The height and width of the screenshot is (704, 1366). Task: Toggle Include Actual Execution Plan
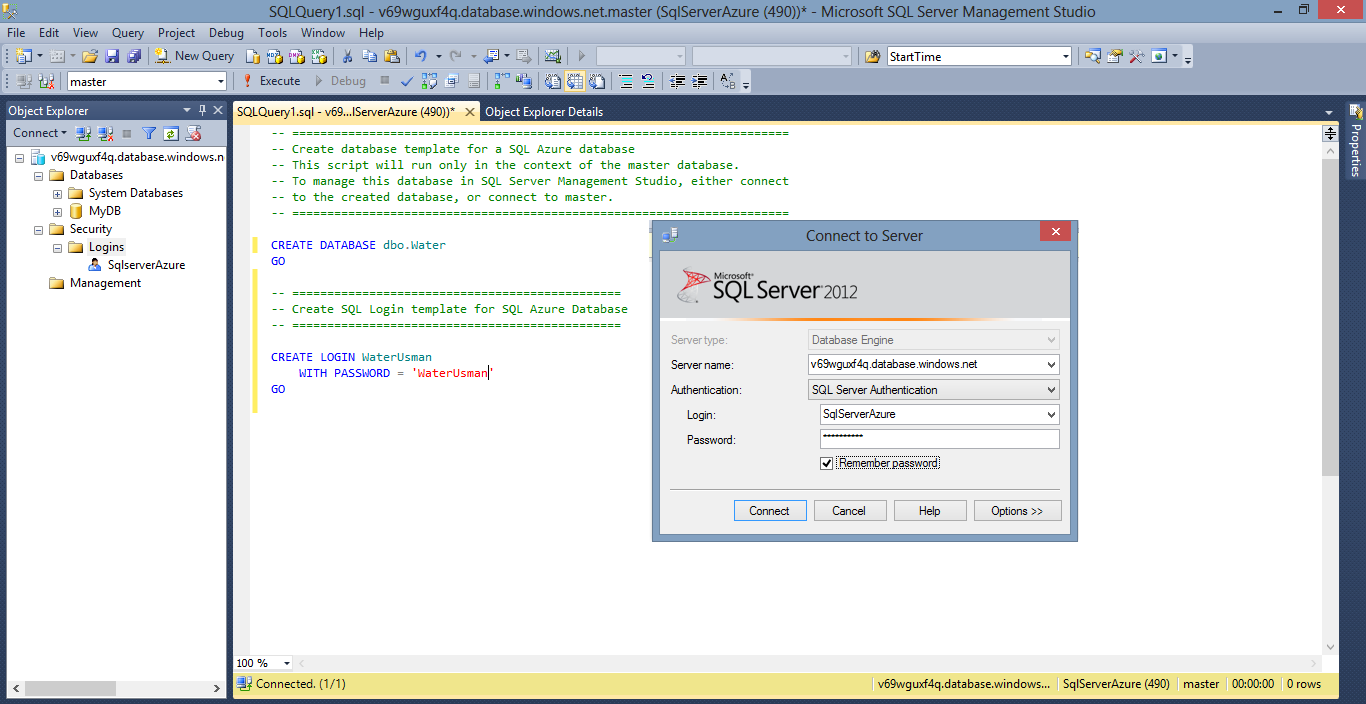[501, 81]
